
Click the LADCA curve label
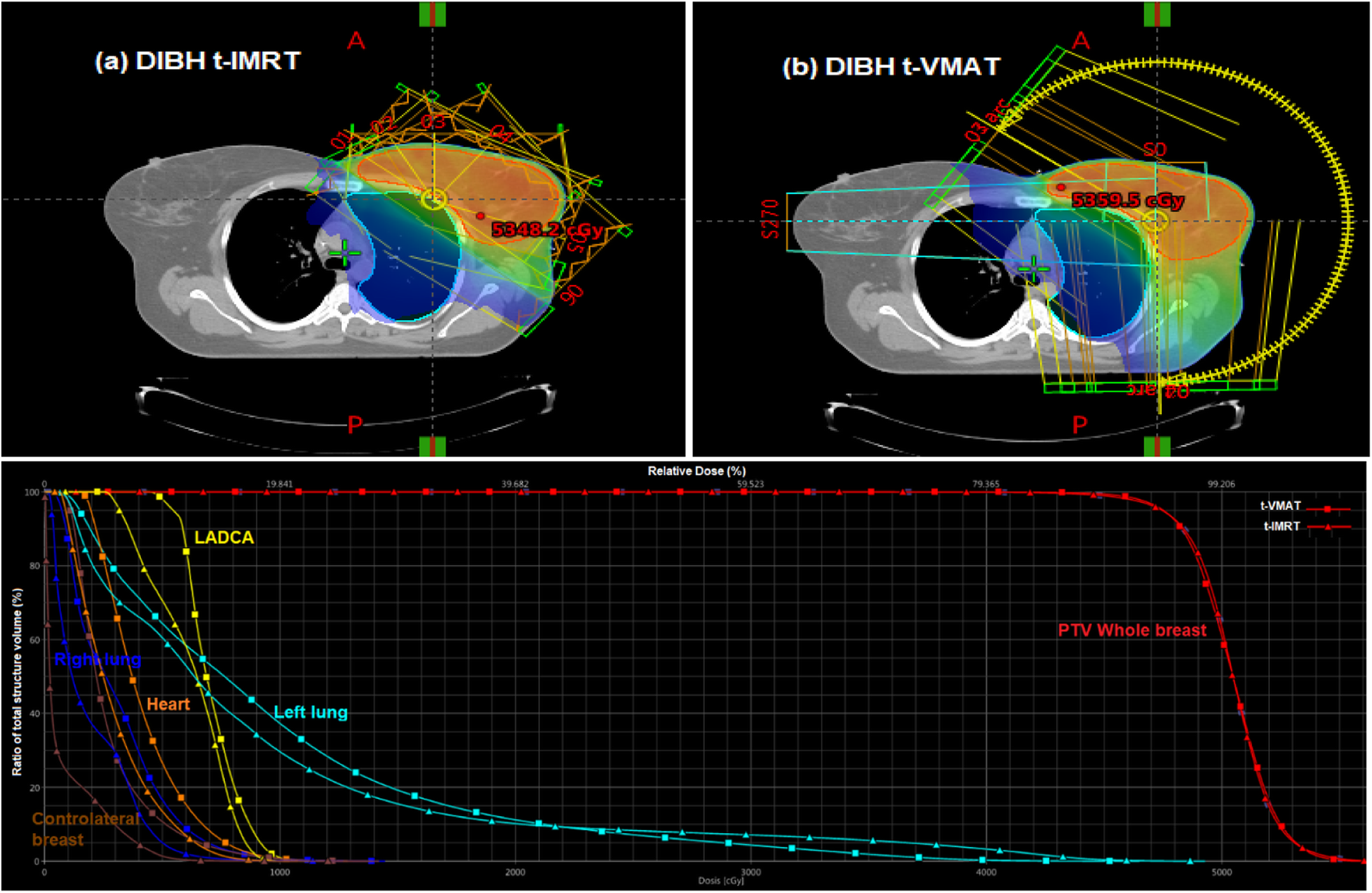click(x=224, y=537)
